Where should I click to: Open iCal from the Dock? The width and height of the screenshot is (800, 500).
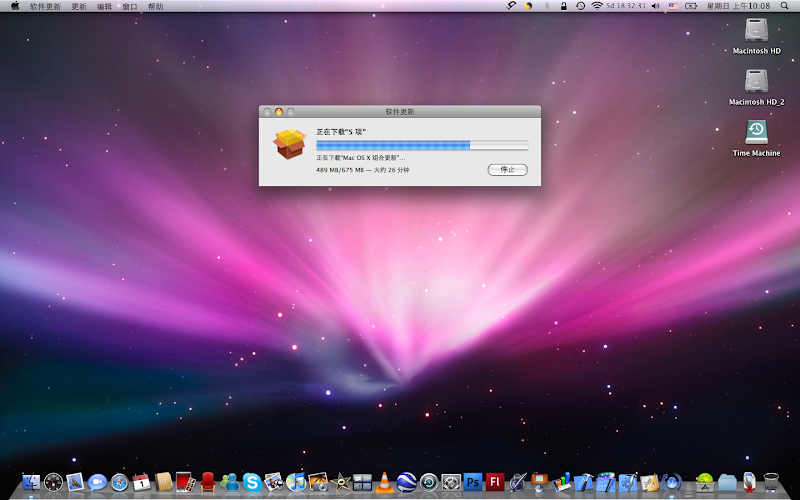pyautogui.click(x=142, y=482)
